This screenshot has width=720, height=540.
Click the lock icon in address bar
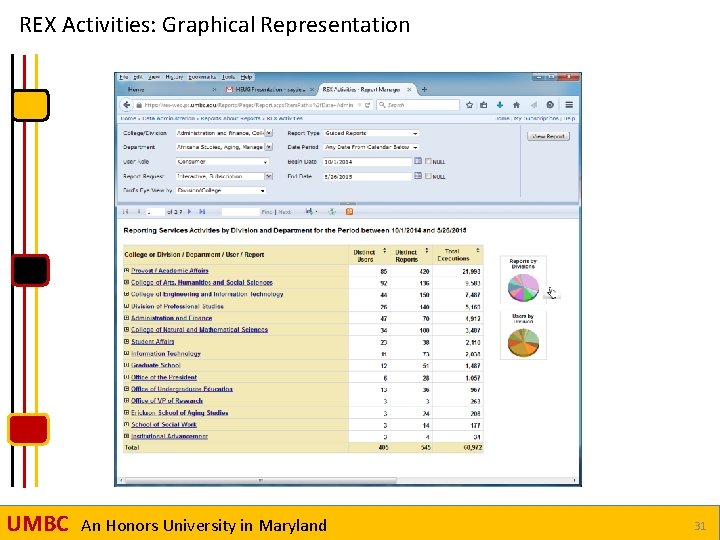(139, 105)
